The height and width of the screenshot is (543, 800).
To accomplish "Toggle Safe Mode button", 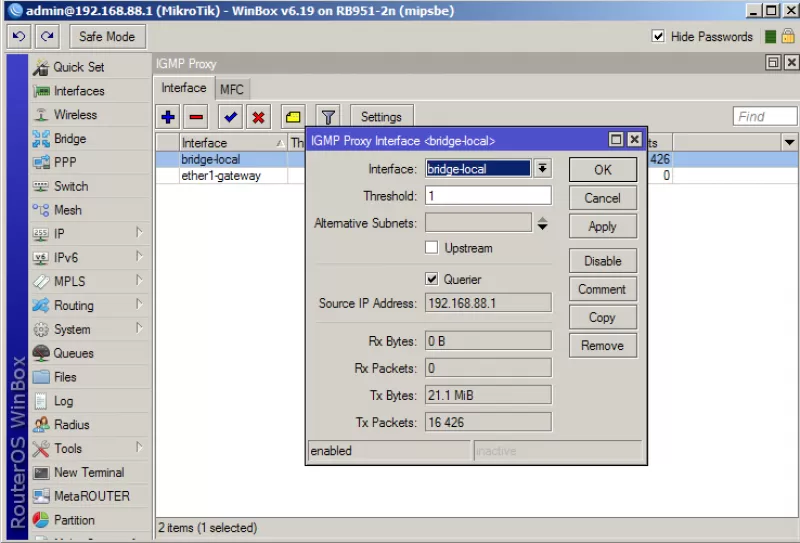I will click(x=107, y=37).
